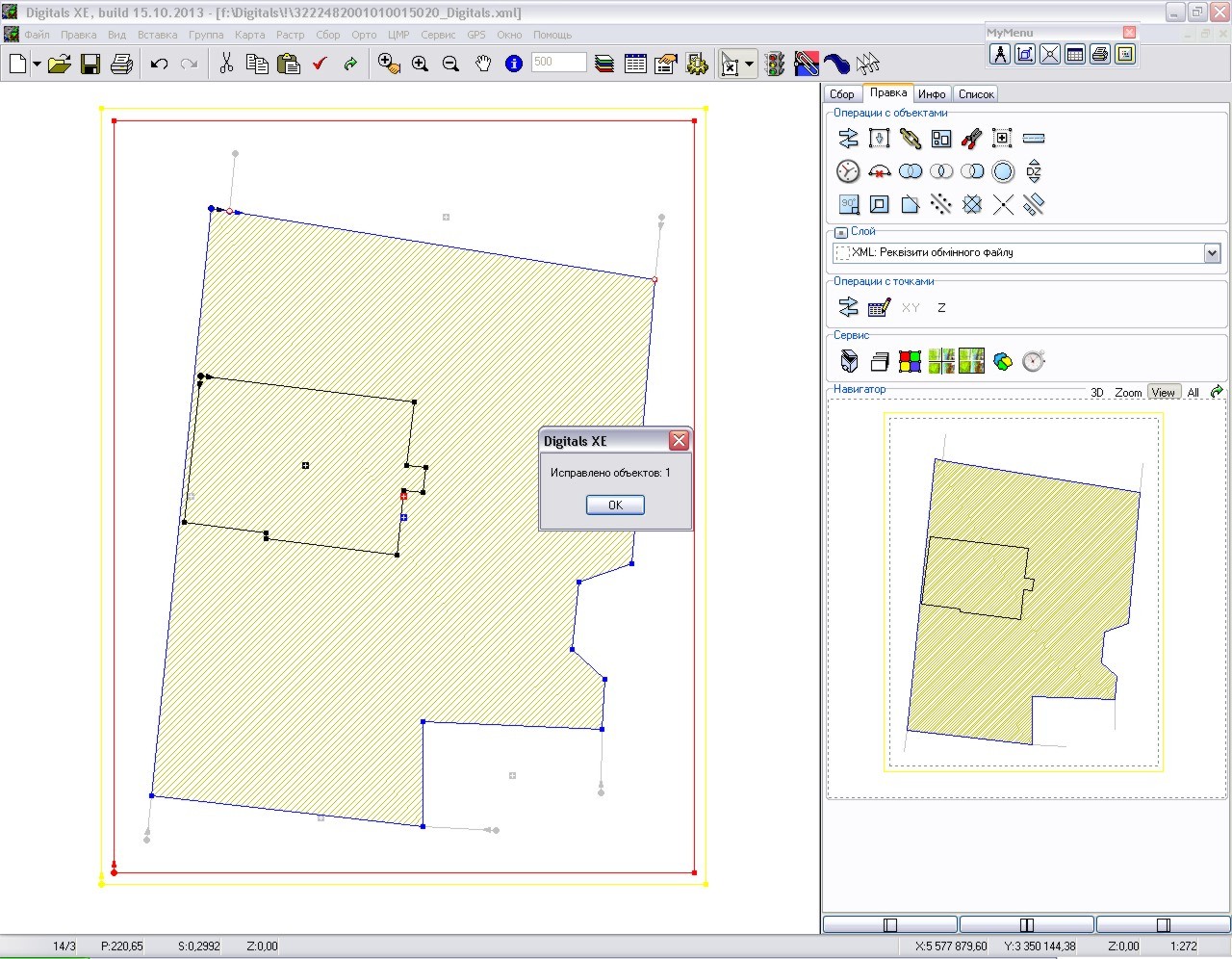This screenshot has width=1232, height=959.
Task: Open the selection mode dropdown arrow
Action: coord(749,65)
